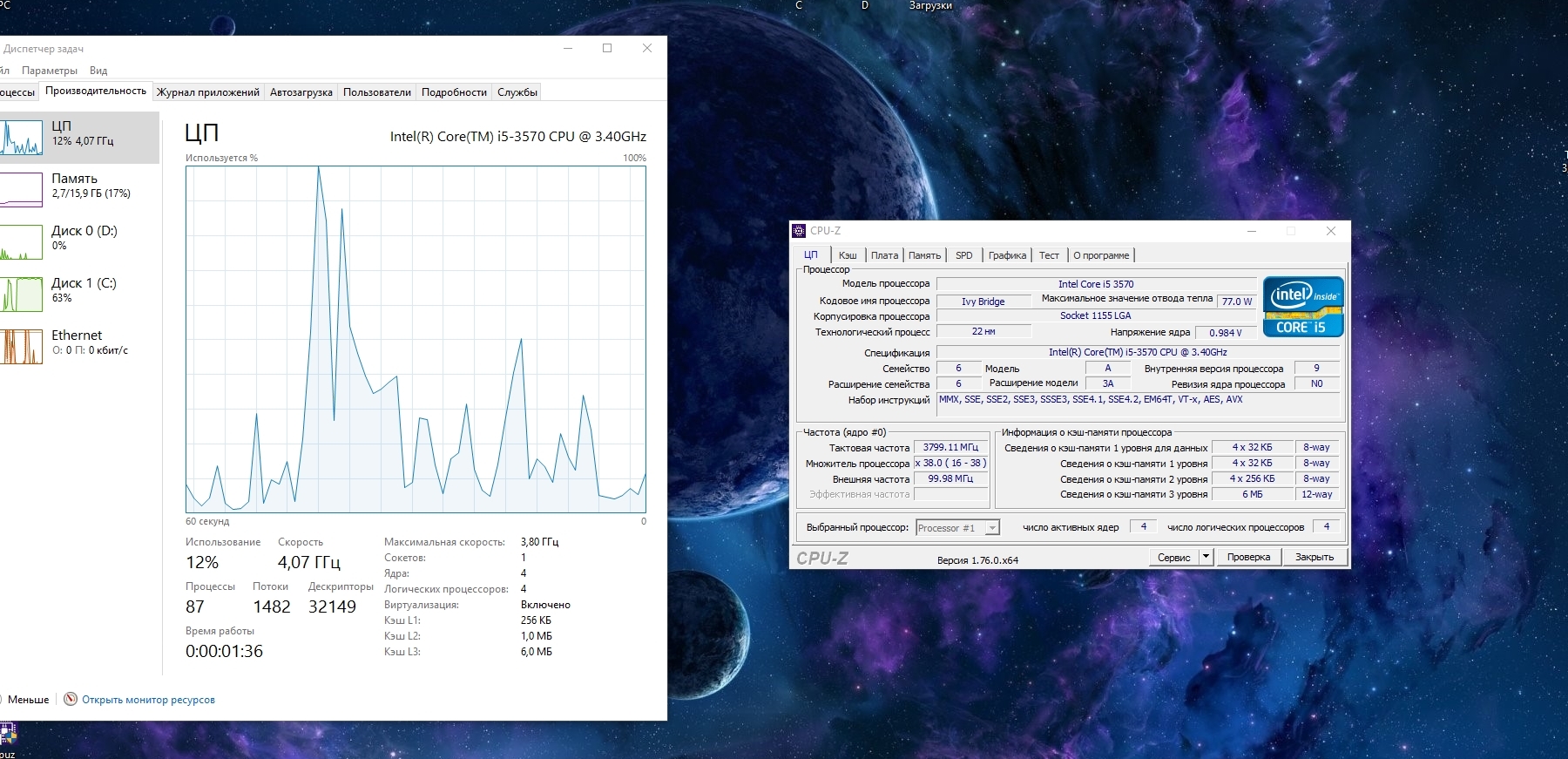Click instruction set list MMX, SSE field
1568x759 pixels.
pyautogui.click(x=1138, y=405)
